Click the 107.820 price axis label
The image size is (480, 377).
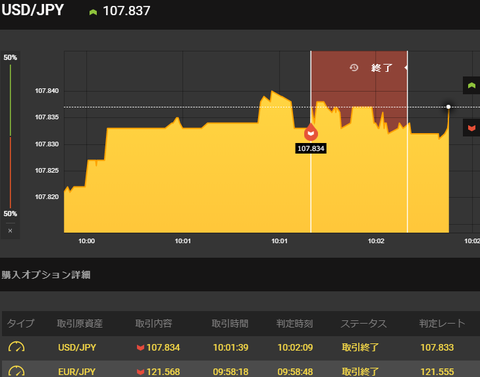point(47,197)
